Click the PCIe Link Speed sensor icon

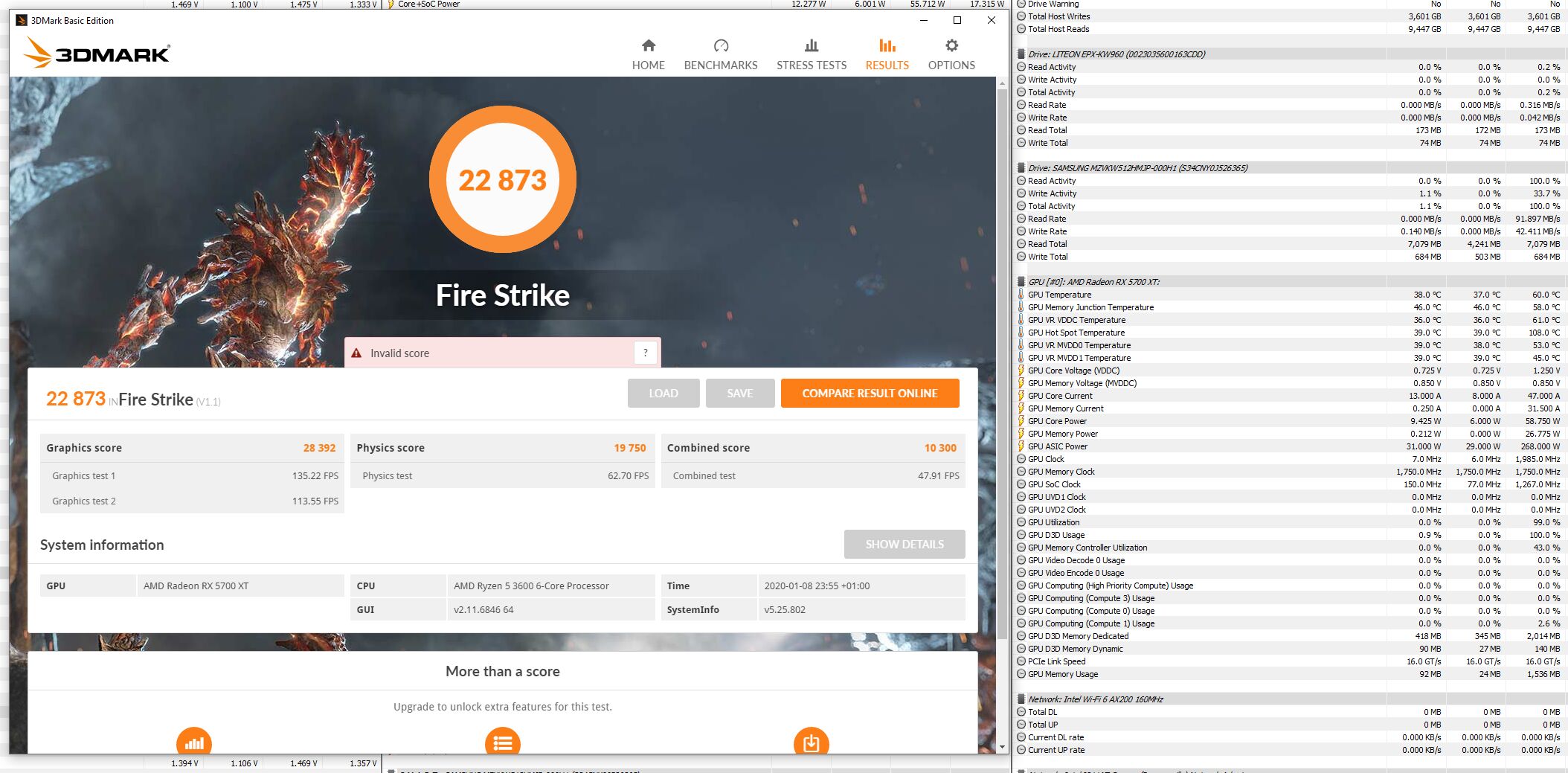coord(1021,661)
